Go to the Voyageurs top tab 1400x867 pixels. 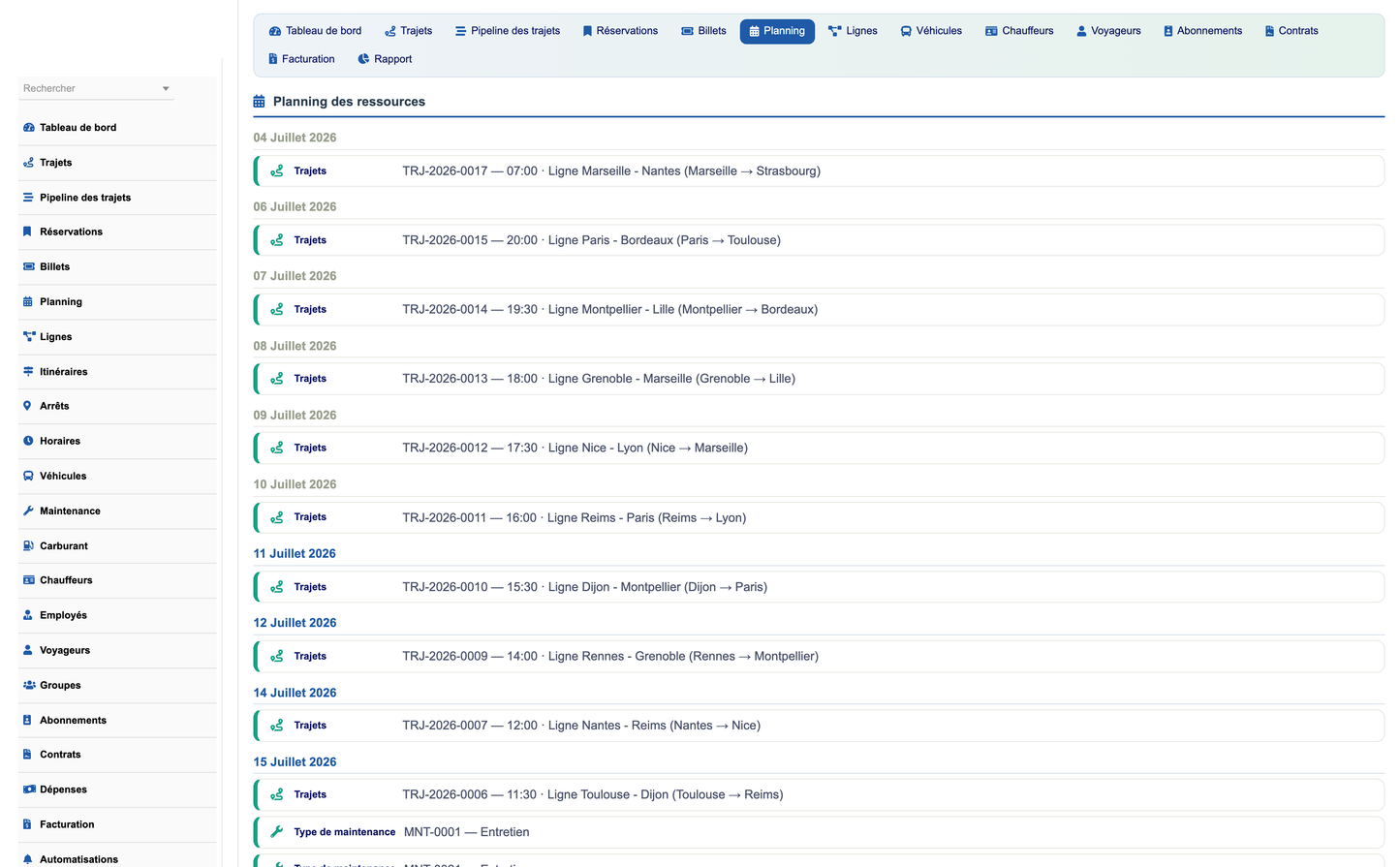click(x=1108, y=31)
